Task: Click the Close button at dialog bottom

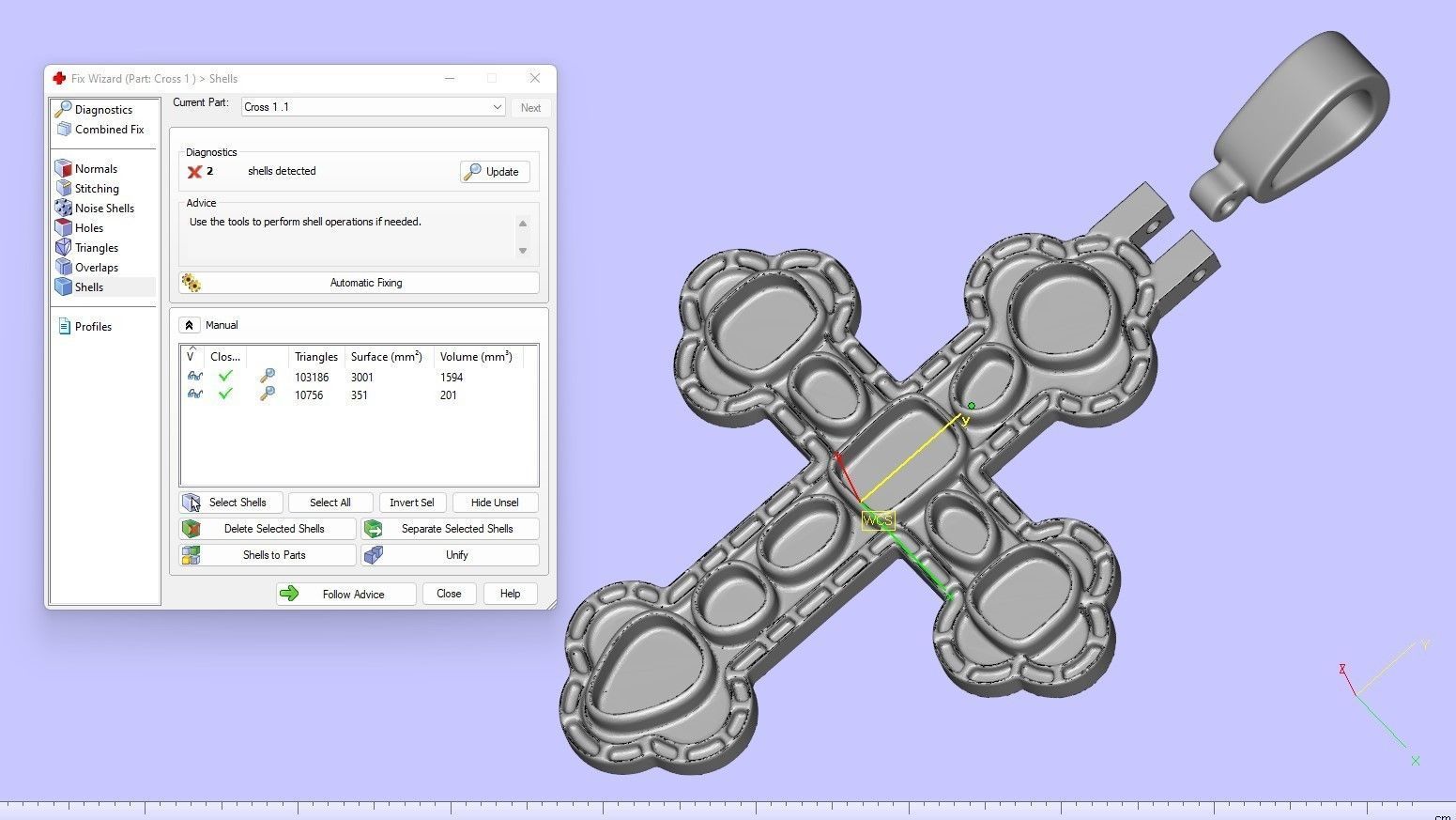Action: pyautogui.click(x=449, y=594)
